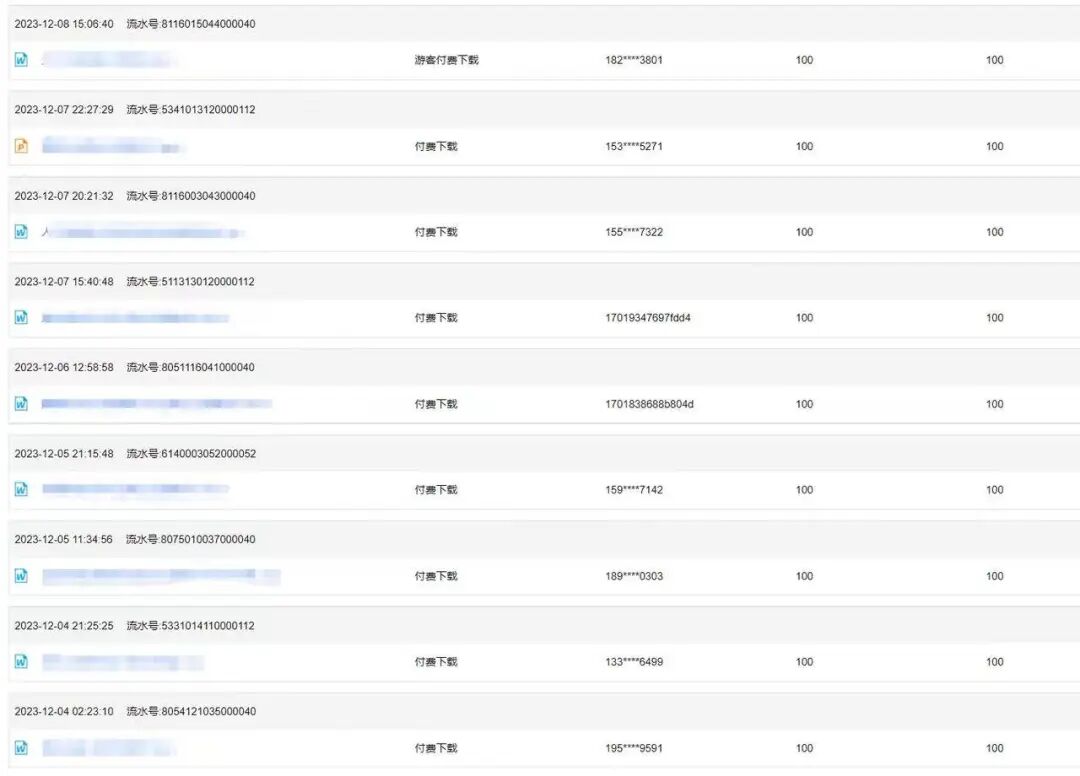Open the document link in the 2023-12-06 12:58:58 order
Screen dimensions: 1080x776
(x=156, y=403)
